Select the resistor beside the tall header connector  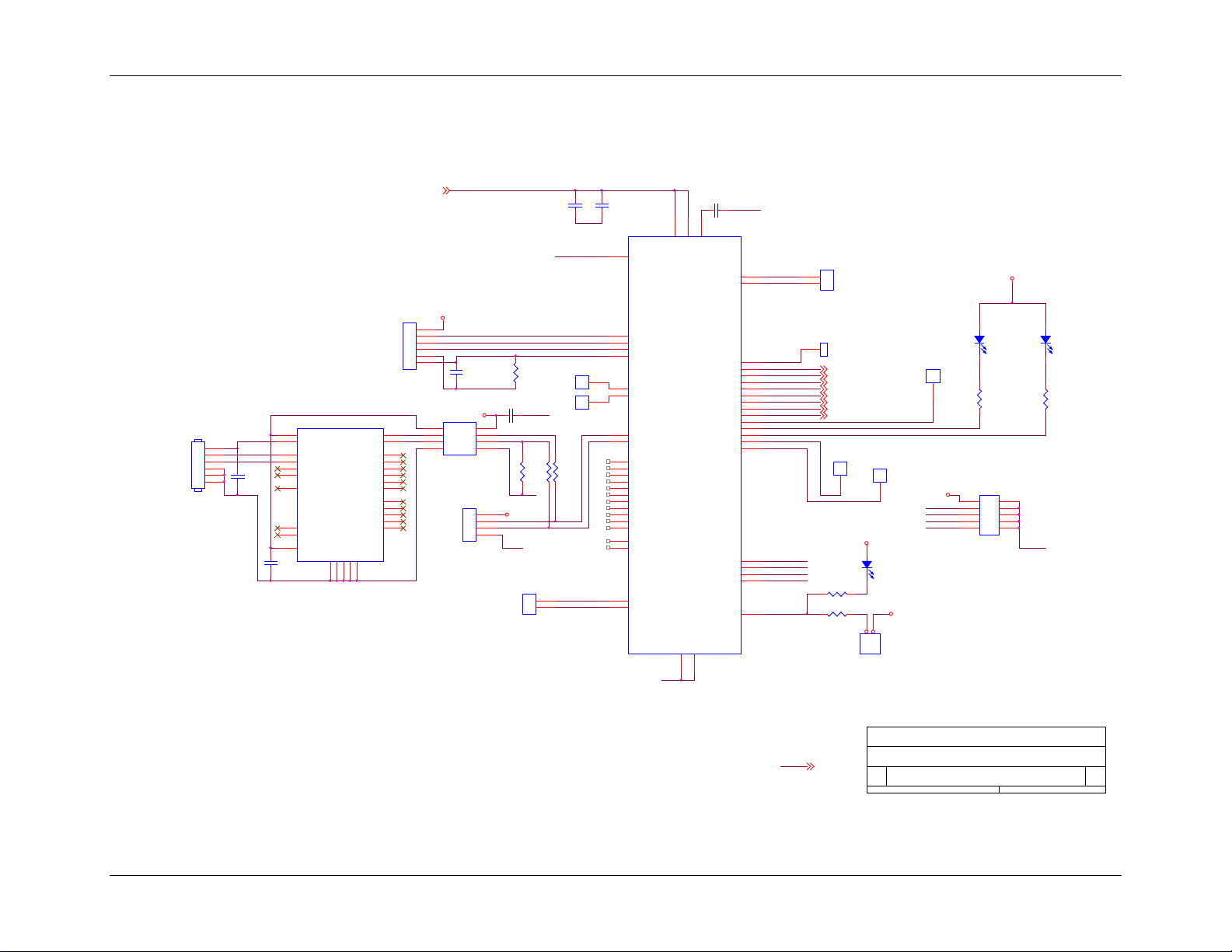tap(515, 371)
